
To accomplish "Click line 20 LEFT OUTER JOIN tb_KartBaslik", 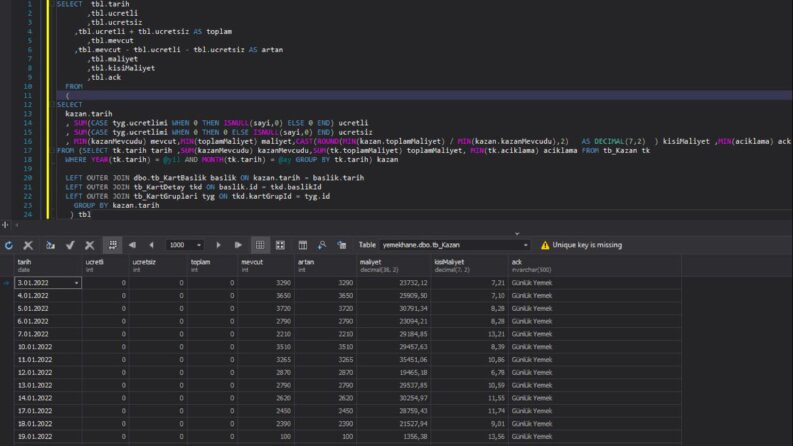I will (214, 178).
